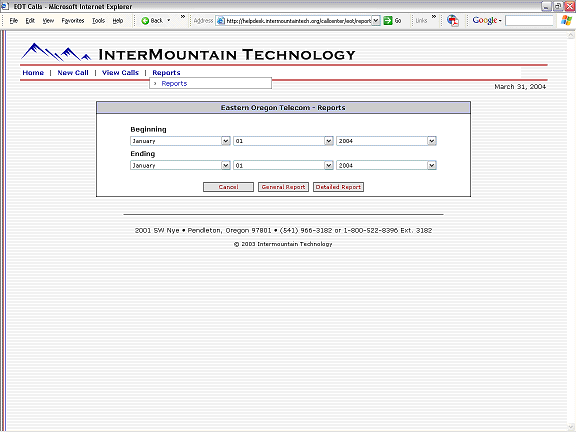Open the Back history dropdown arrow
This screenshot has height=432, width=576.
pos(169,21)
